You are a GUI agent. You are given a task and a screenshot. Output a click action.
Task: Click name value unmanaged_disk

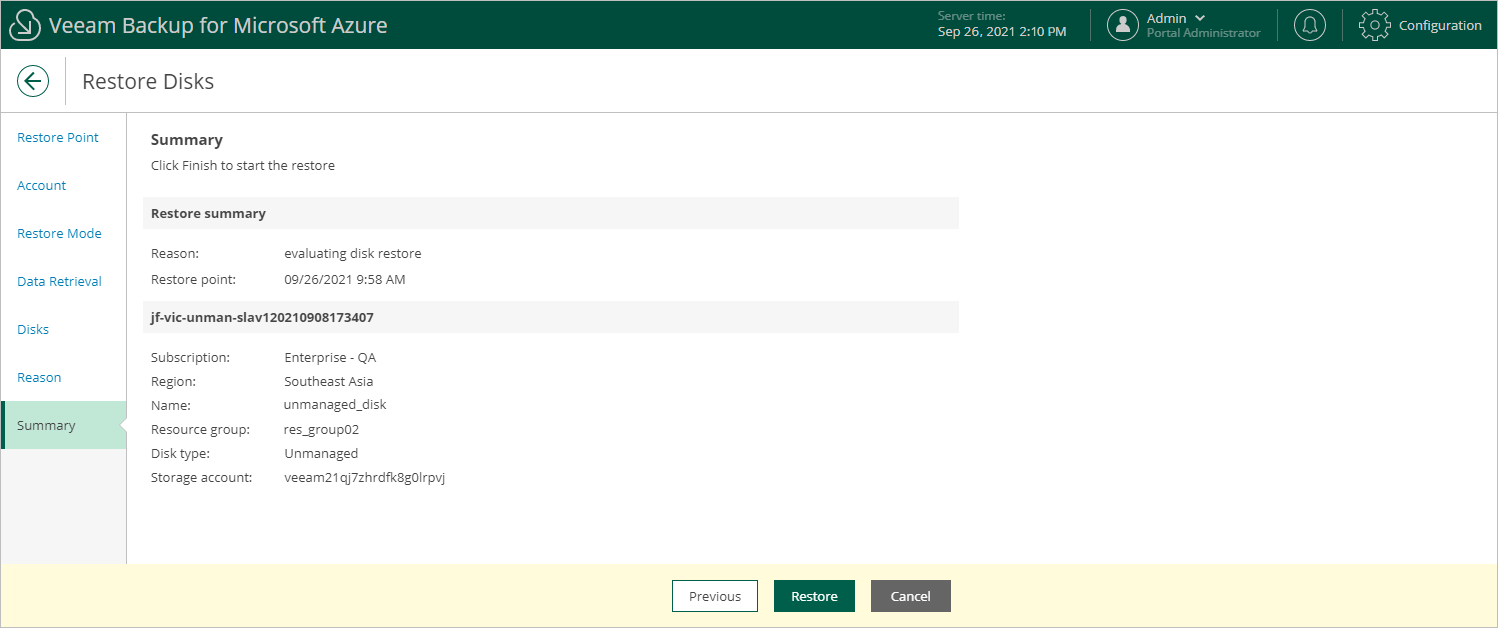coord(335,405)
